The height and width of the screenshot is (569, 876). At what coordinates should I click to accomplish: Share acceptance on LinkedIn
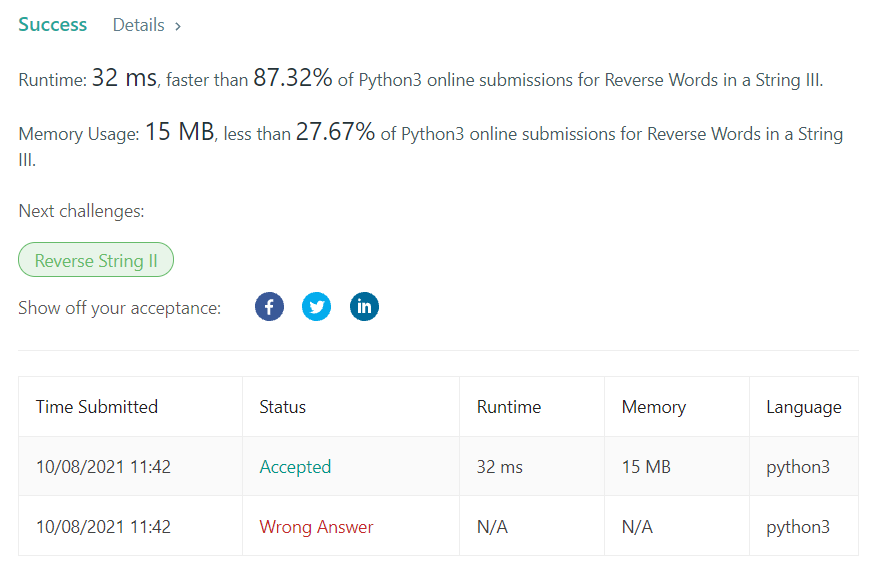[364, 306]
